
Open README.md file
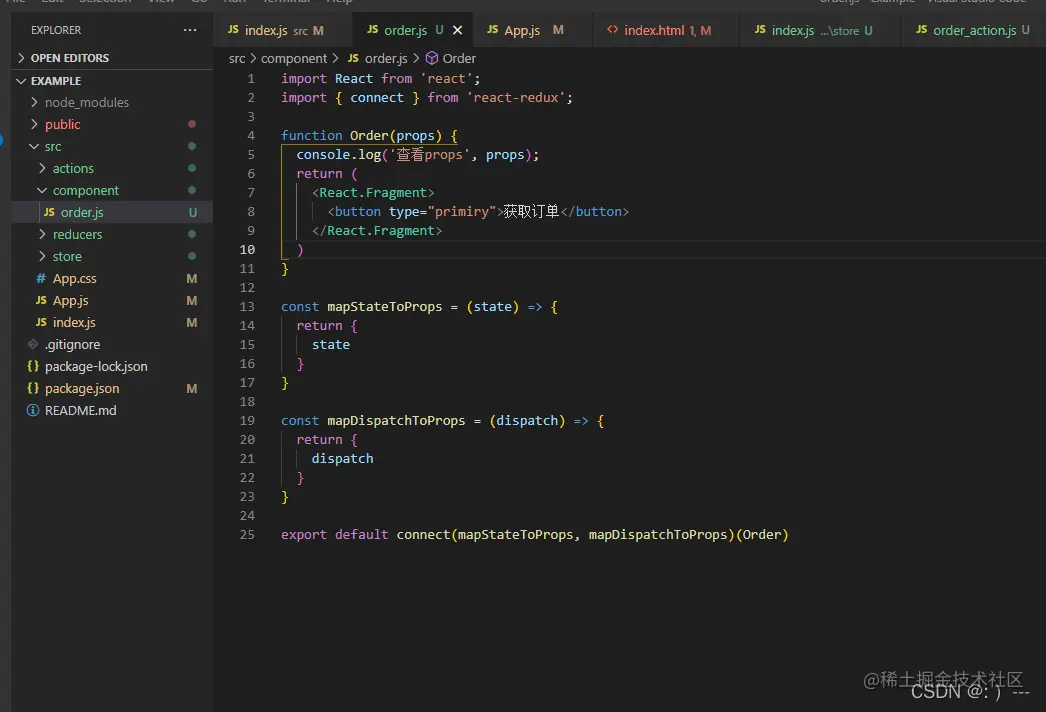pyautogui.click(x=112, y=411)
